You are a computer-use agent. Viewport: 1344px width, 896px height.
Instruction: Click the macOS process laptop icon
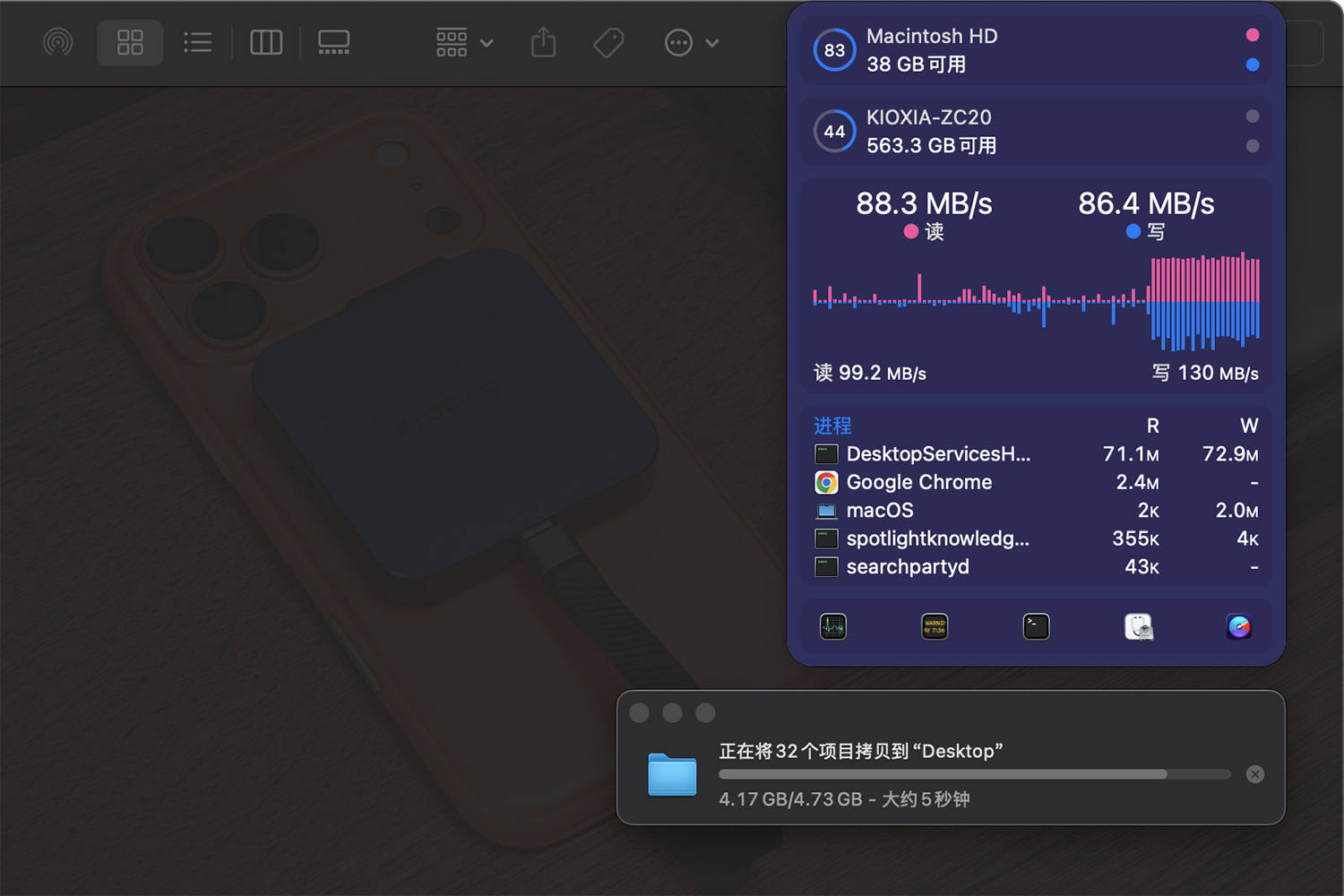826,511
